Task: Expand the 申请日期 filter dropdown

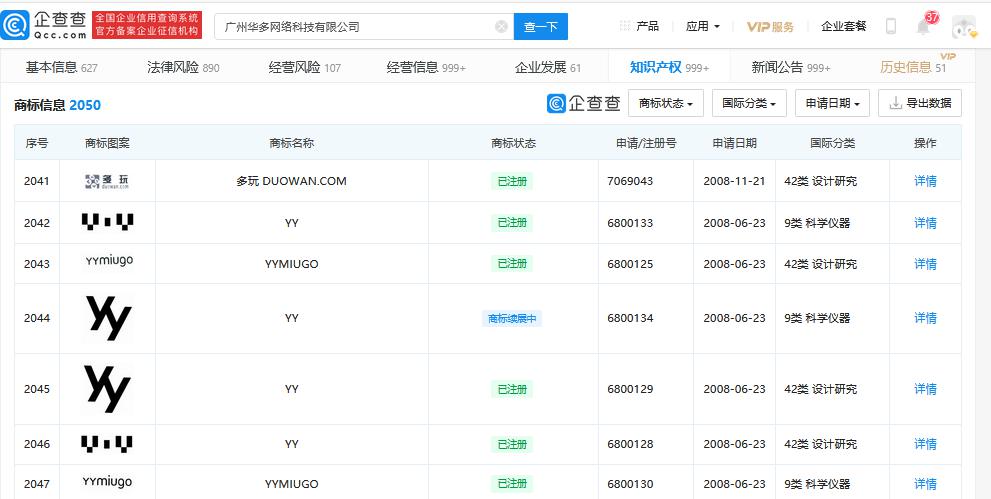Action: [x=832, y=103]
